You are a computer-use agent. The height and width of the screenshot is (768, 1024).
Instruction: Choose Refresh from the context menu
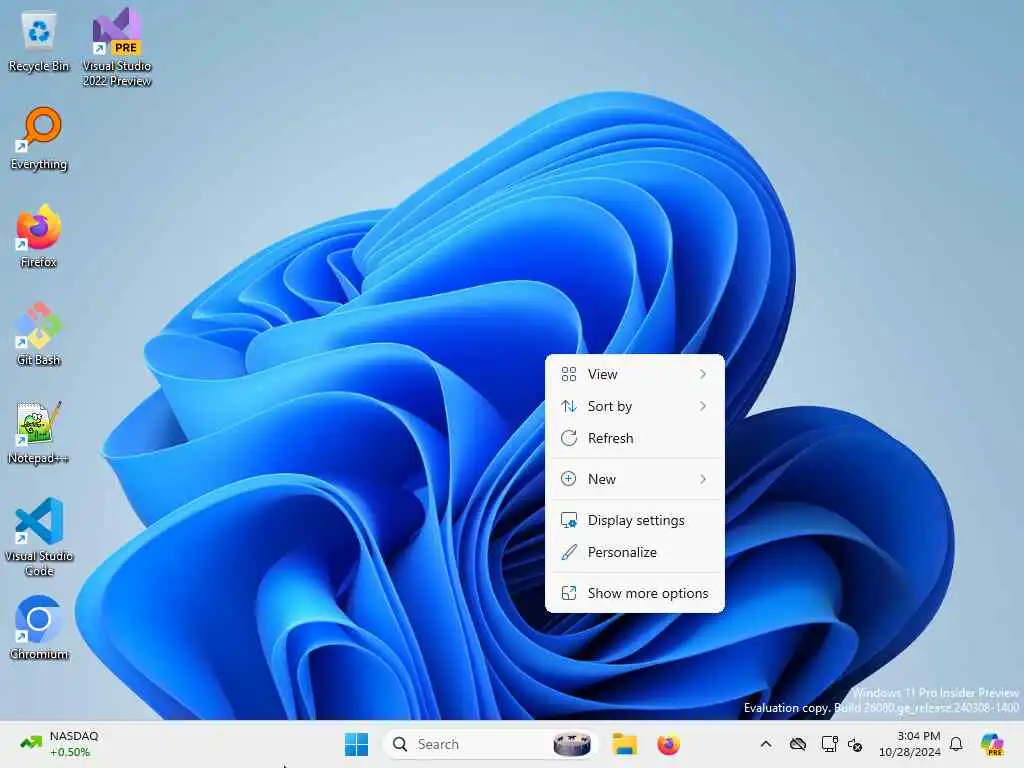point(635,438)
